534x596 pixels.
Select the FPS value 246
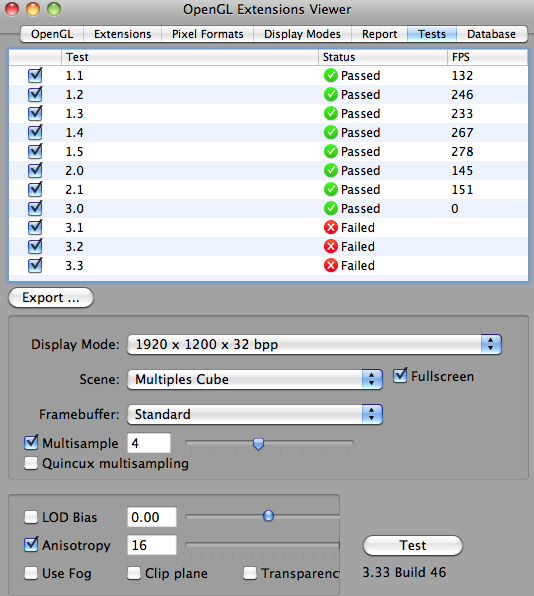[x=462, y=95]
